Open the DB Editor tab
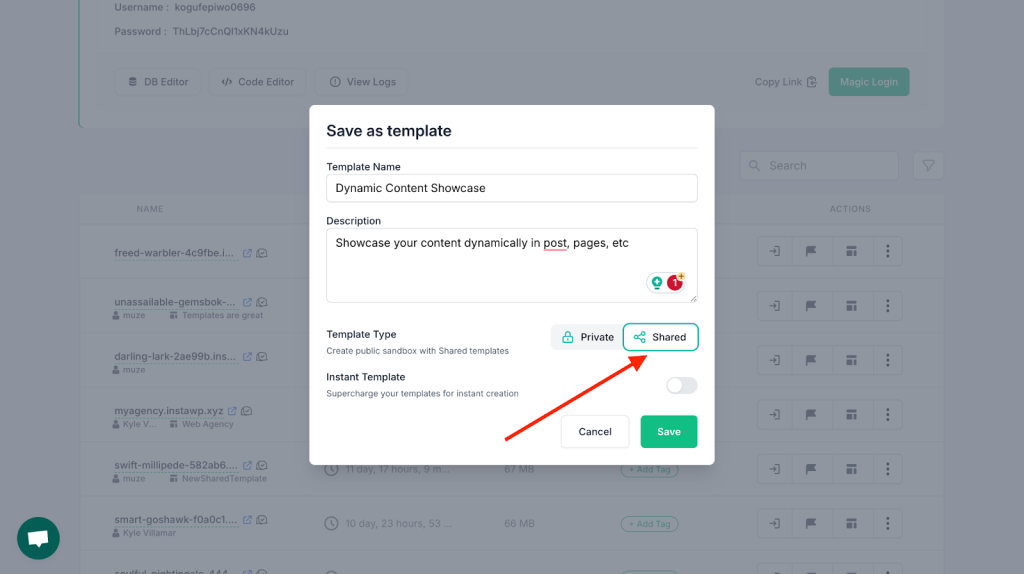The height and width of the screenshot is (574, 1024). (x=157, y=82)
